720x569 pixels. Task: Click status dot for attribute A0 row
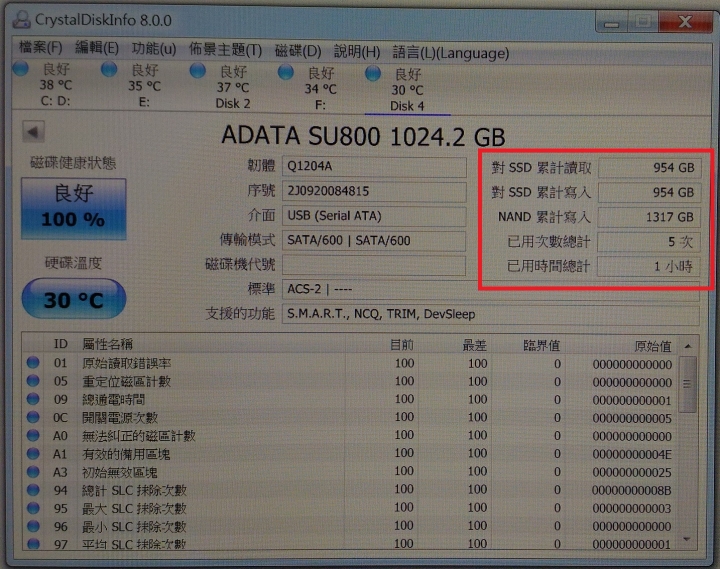33,435
